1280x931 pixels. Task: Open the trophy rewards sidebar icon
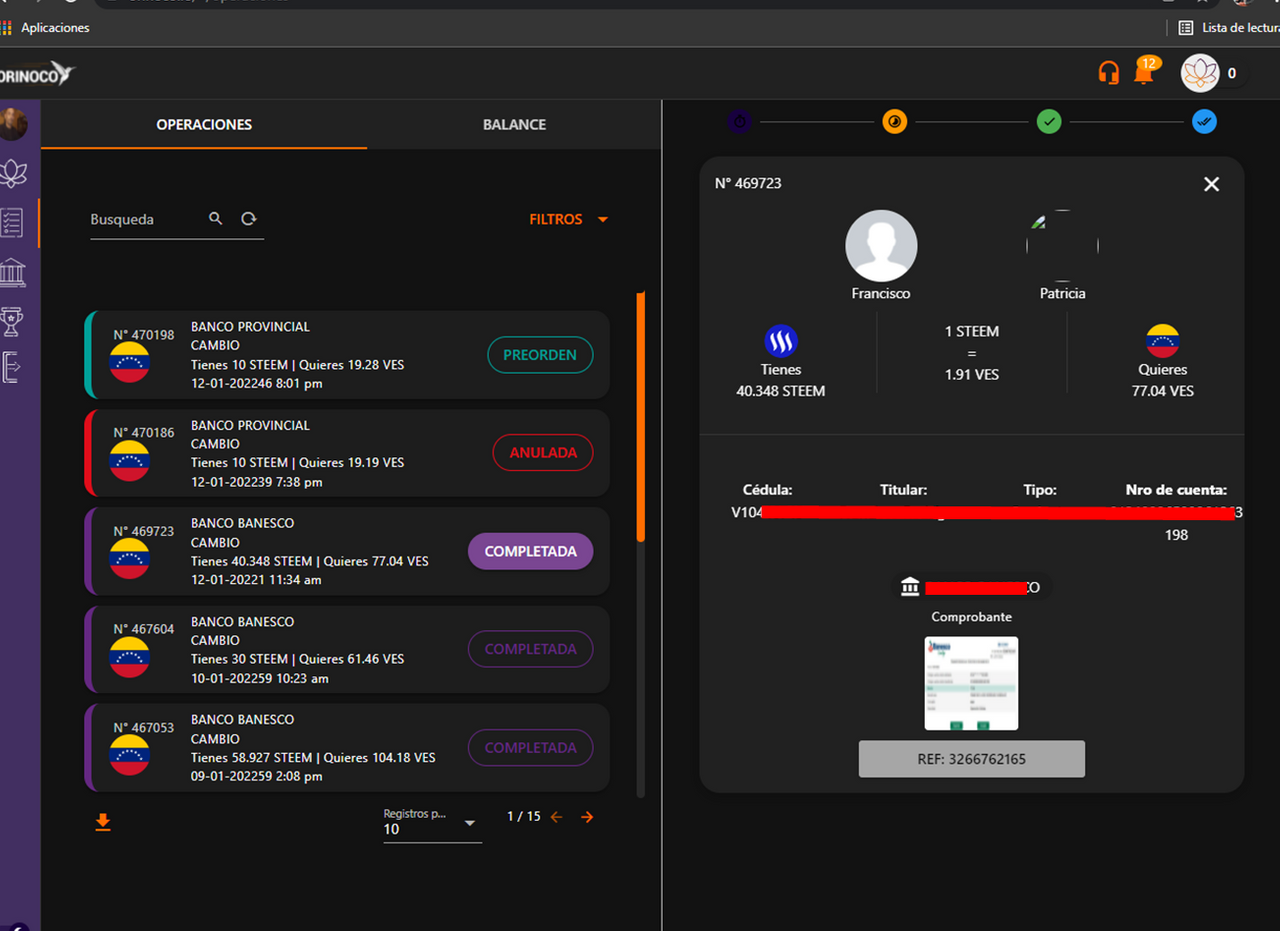click(12, 321)
